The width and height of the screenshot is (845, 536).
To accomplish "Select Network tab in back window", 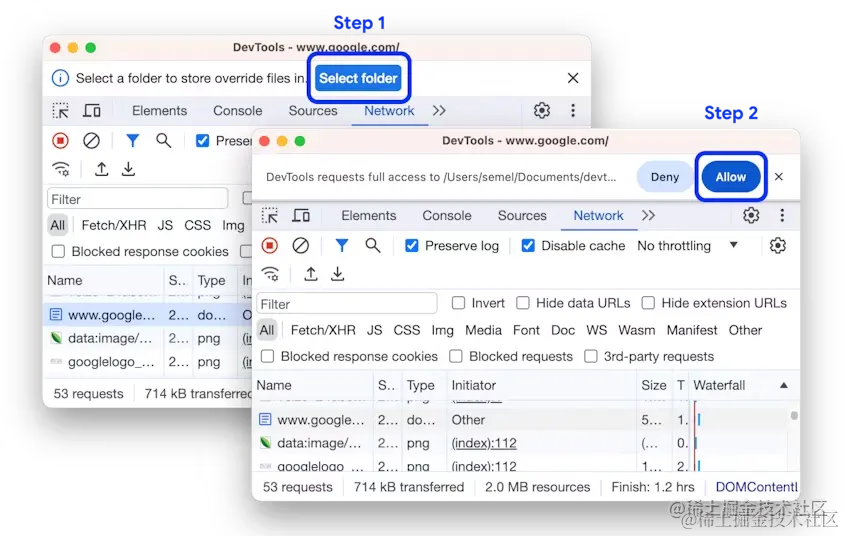I will click(389, 110).
